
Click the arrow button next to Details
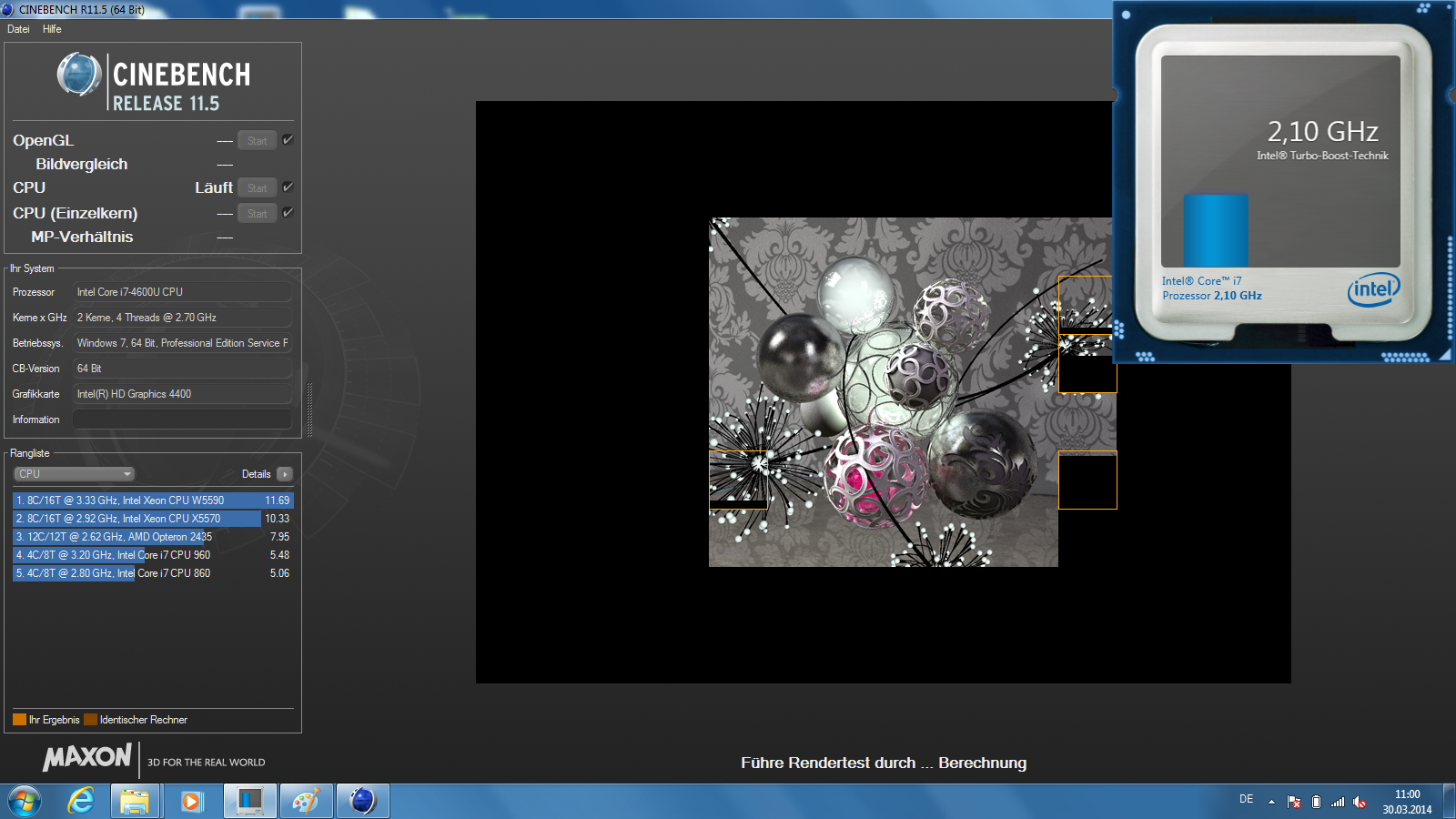click(x=285, y=474)
